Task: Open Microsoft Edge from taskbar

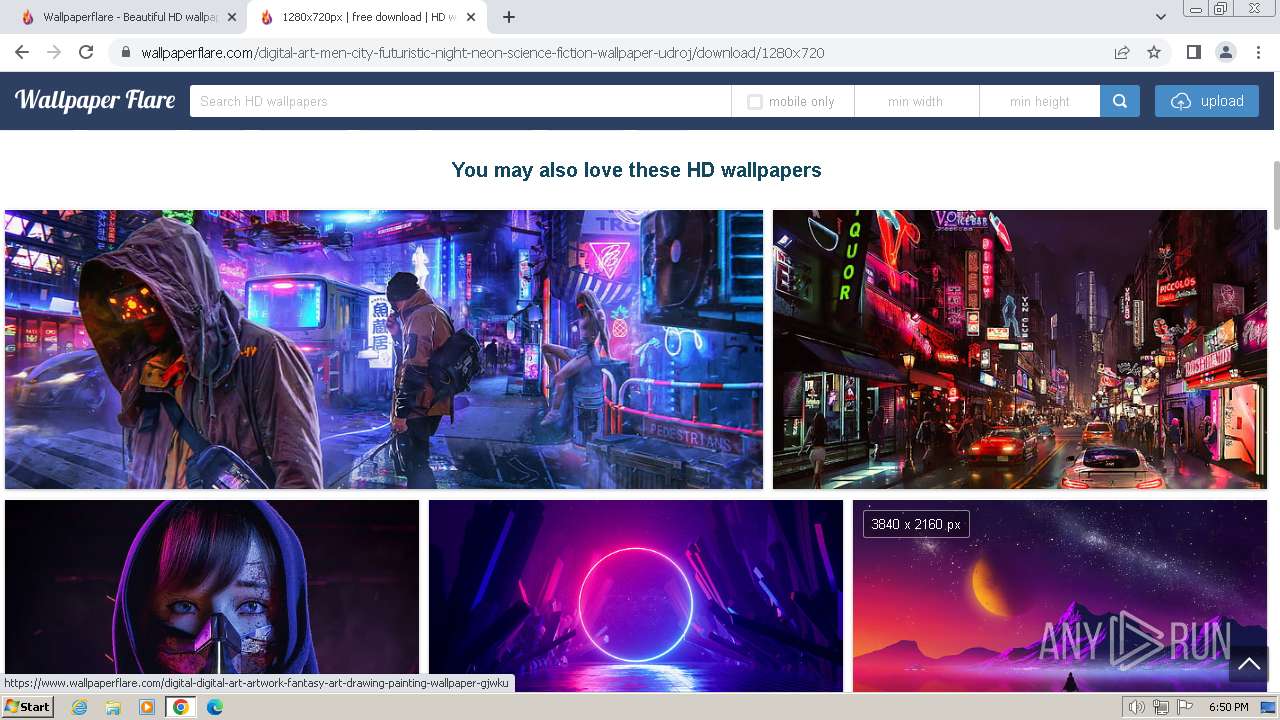Action: [x=215, y=707]
